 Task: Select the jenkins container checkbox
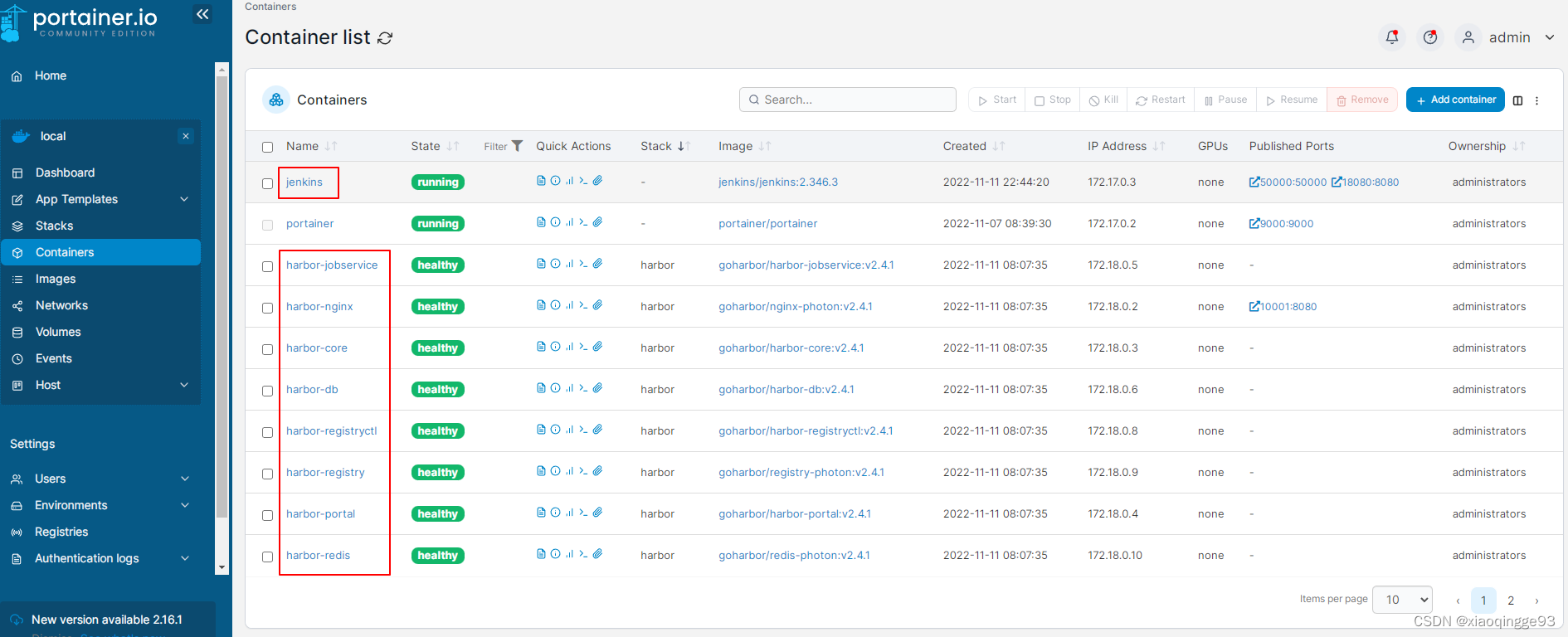point(267,183)
